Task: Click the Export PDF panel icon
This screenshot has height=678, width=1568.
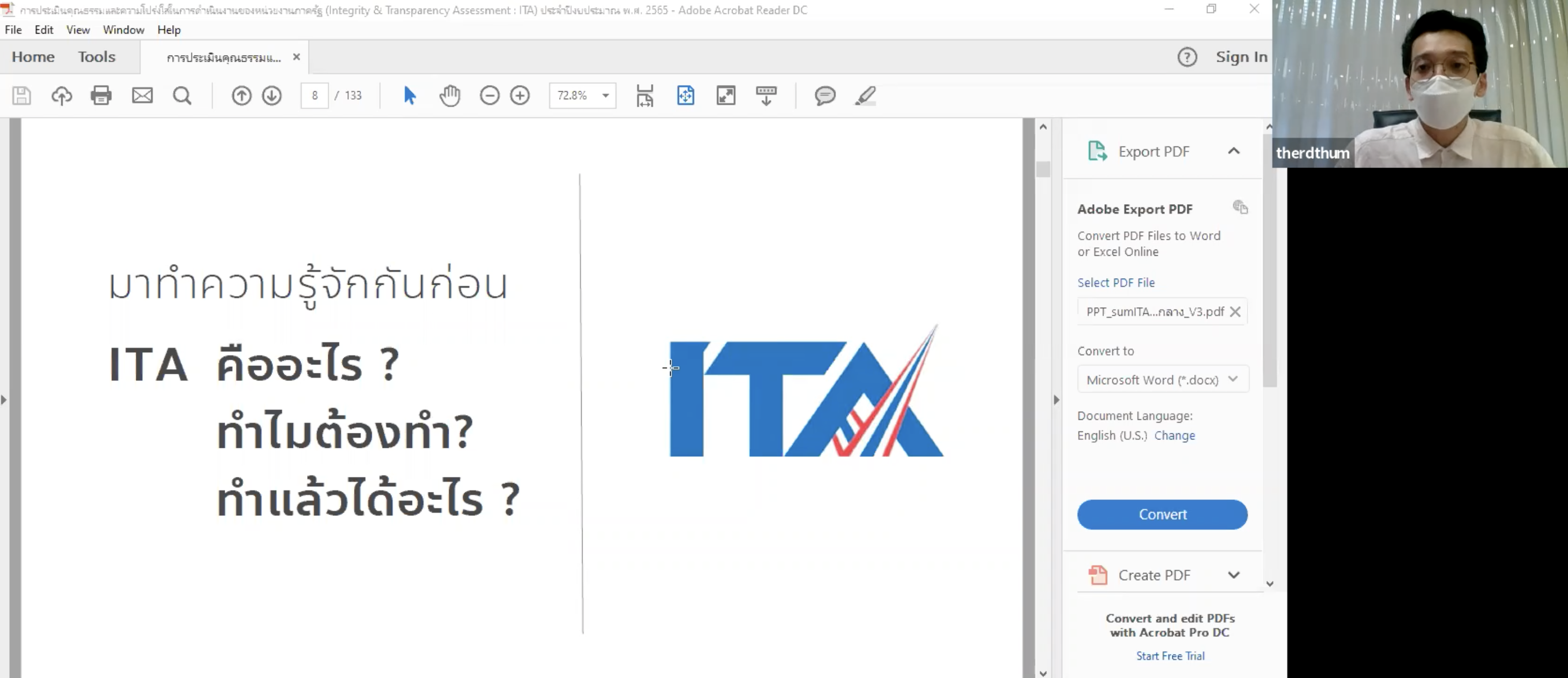Action: pos(1097,151)
